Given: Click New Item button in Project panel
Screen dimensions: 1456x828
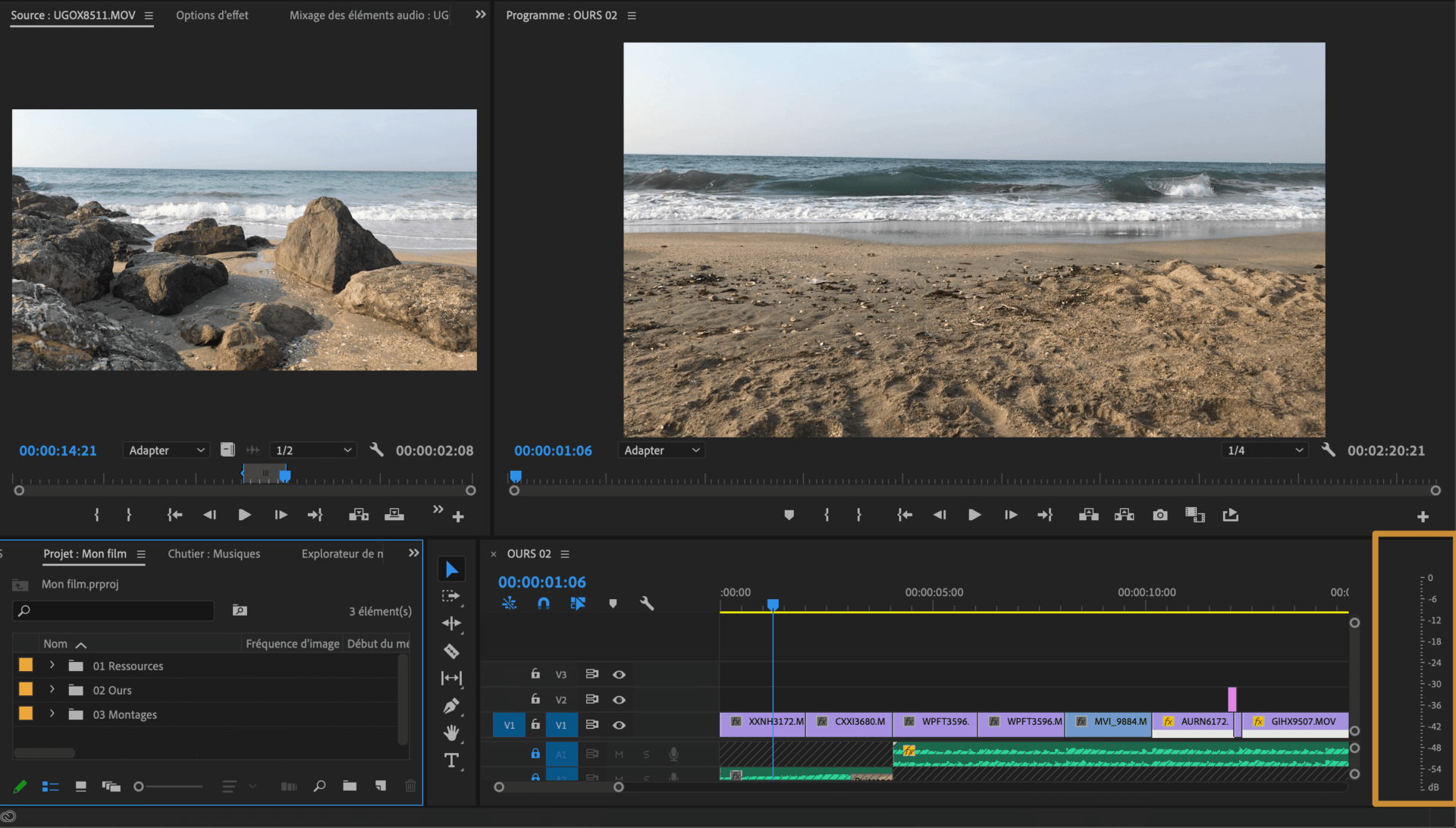Looking at the screenshot, I should [x=381, y=786].
